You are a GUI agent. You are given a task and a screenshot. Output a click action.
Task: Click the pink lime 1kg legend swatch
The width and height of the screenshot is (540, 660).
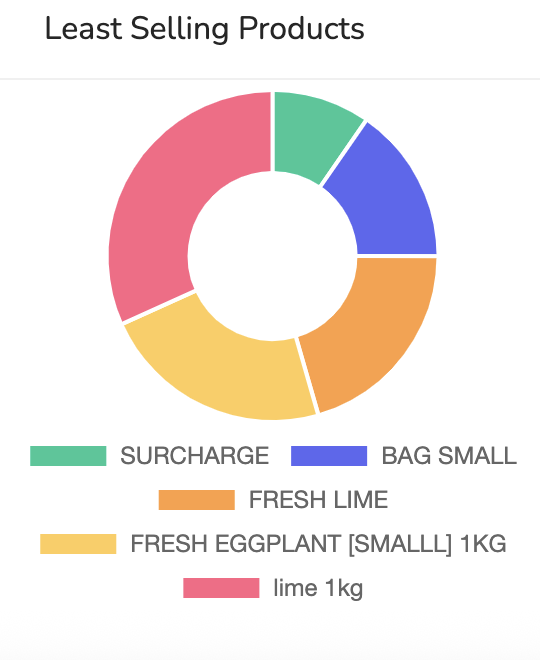coord(221,588)
